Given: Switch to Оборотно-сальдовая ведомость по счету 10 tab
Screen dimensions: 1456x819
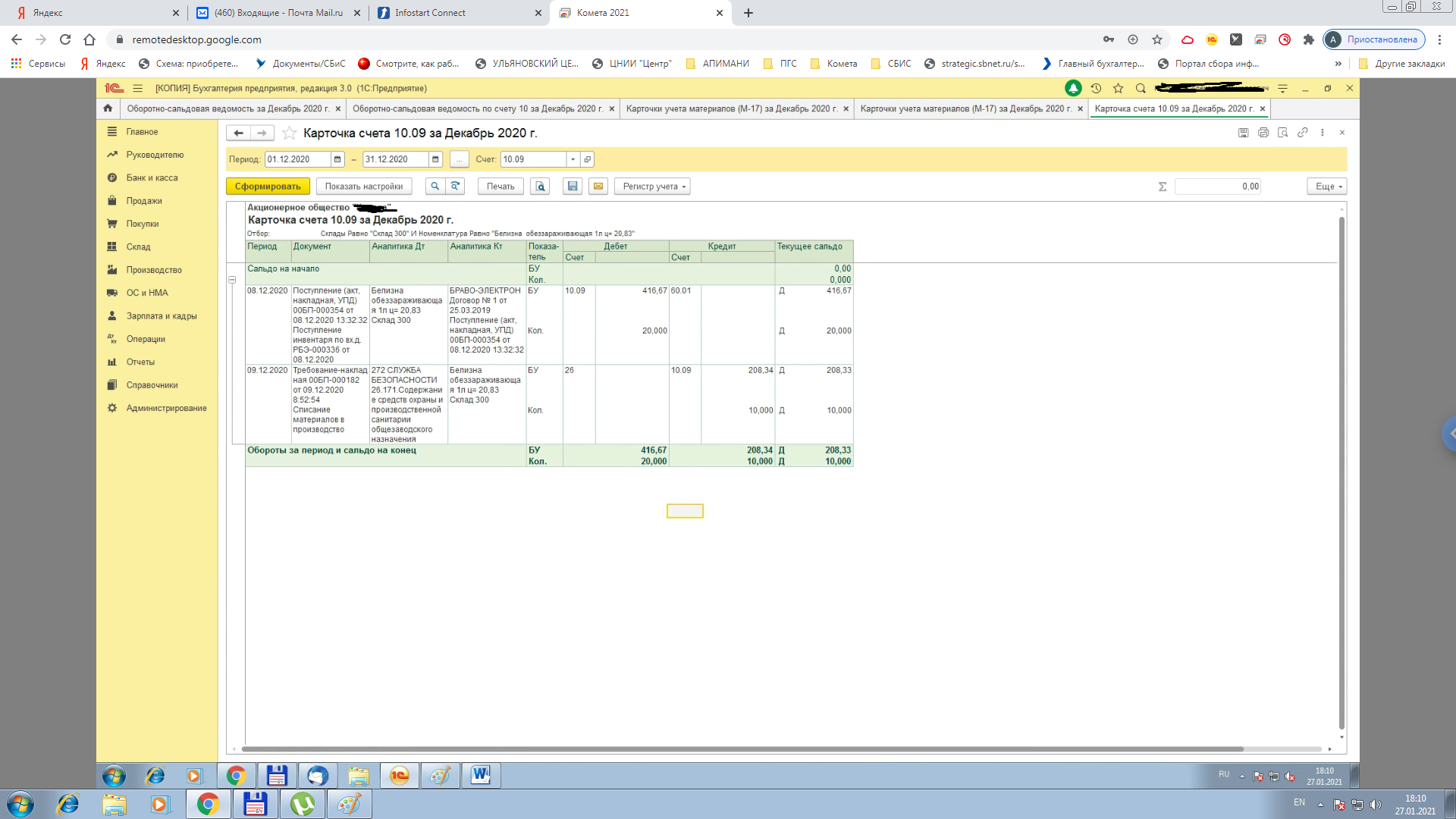Looking at the screenshot, I should 478,108.
